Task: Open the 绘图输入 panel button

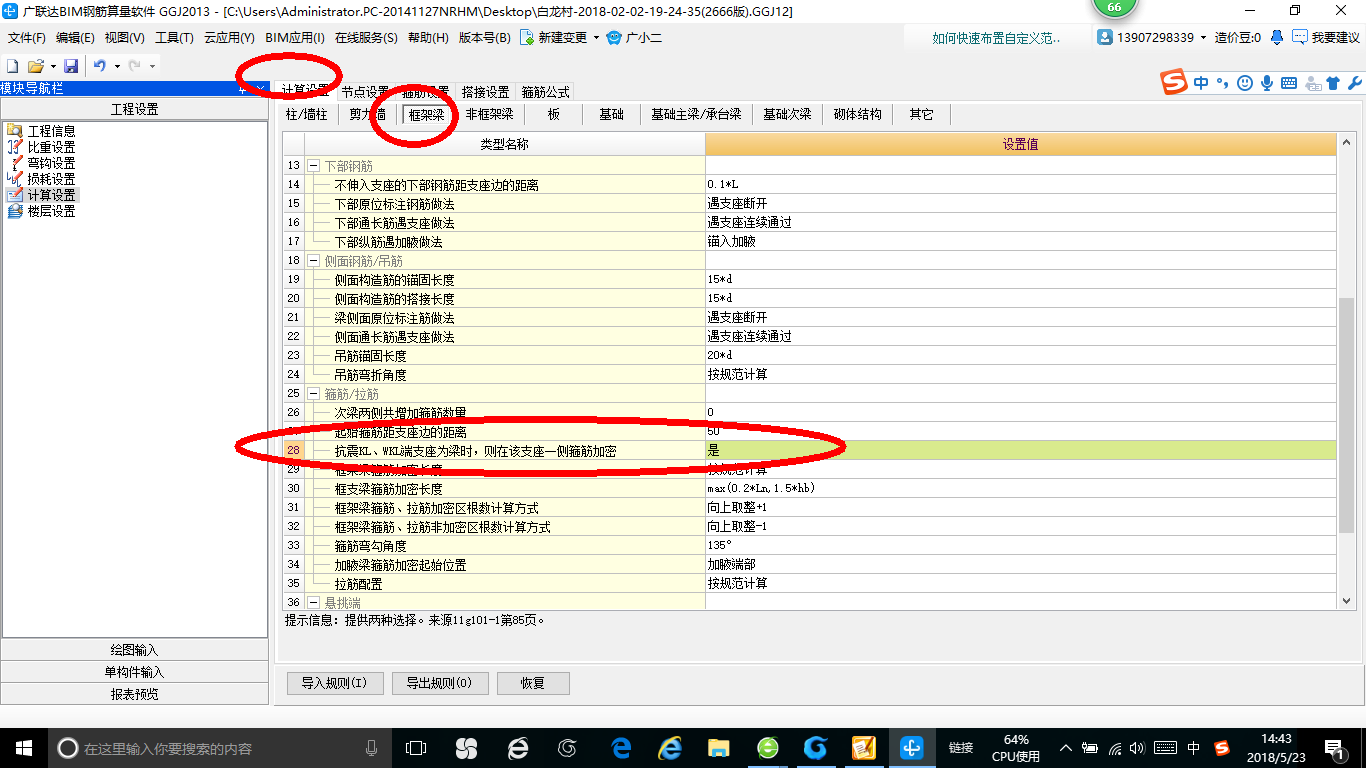Action: [x=135, y=650]
